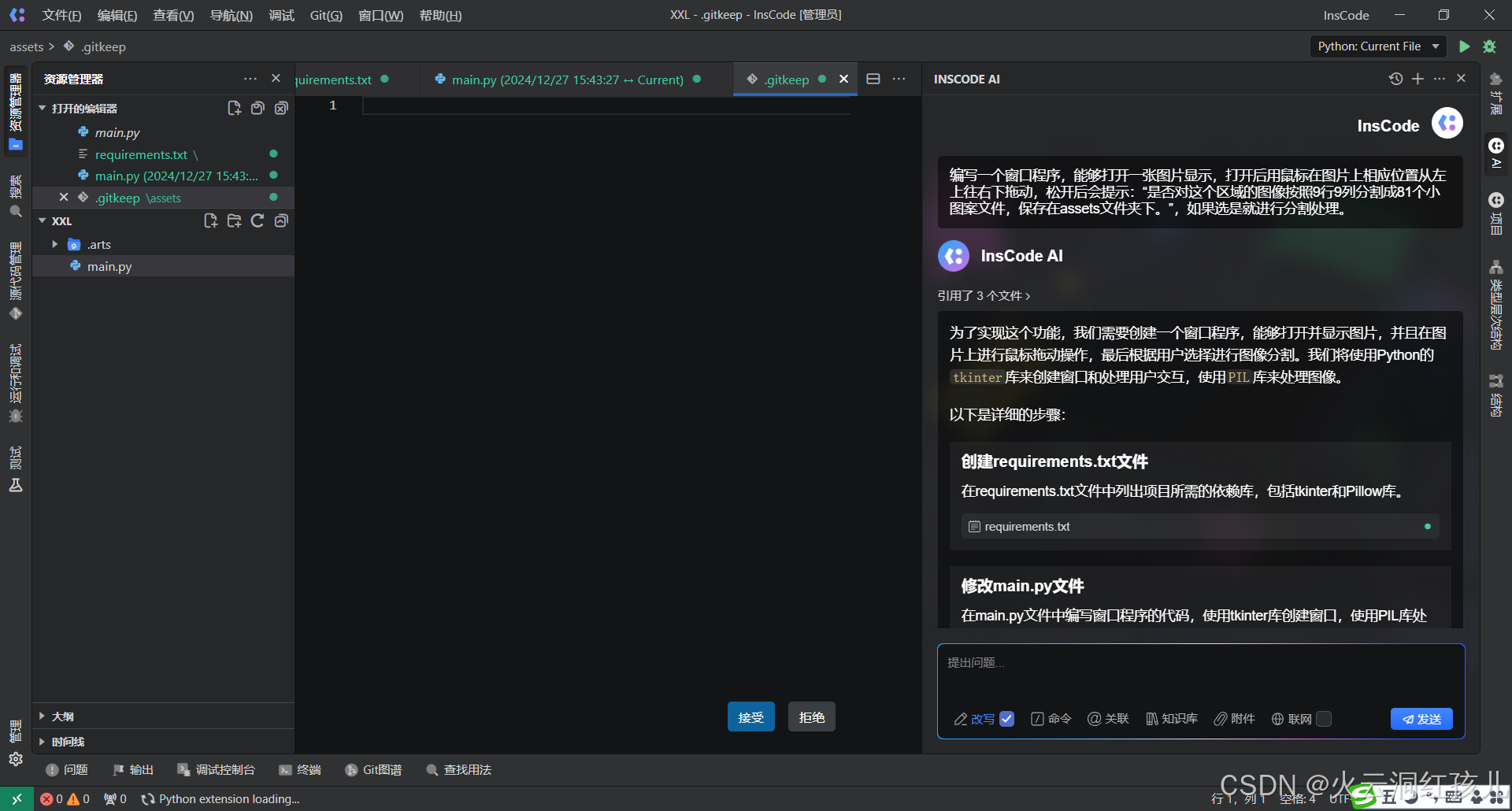Refresh the XXL explorer tree

tap(258, 220)
